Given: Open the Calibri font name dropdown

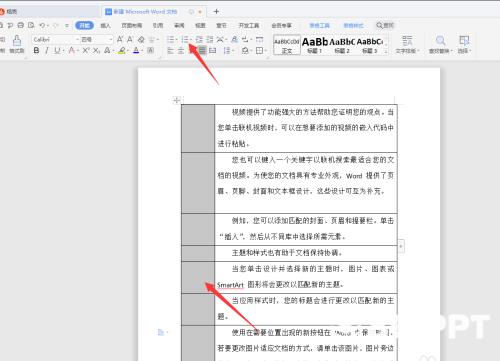Looking at the screenshot, I should (56, 40).
